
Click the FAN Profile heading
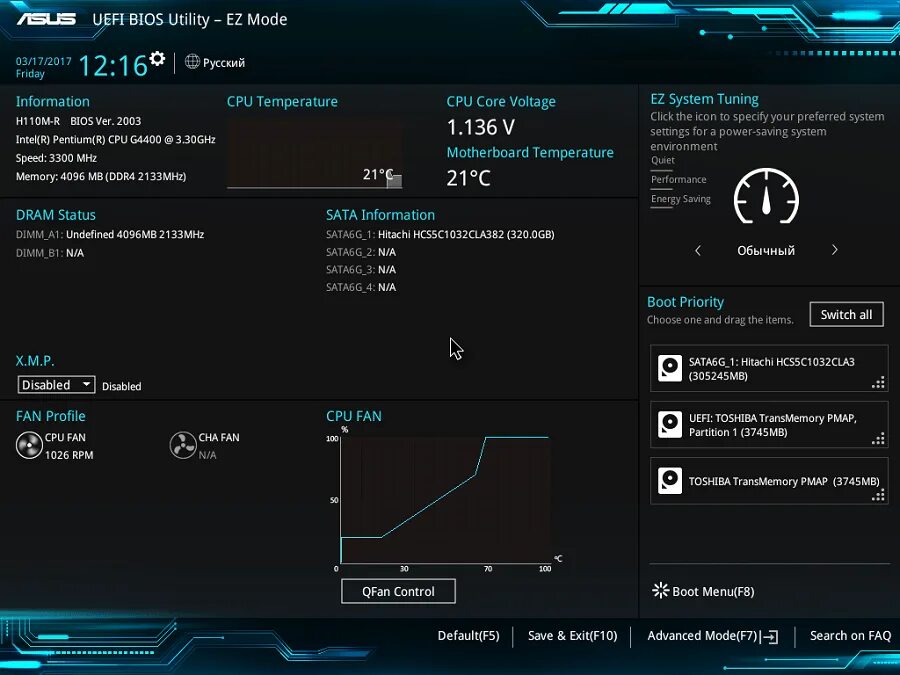point(51,416)
